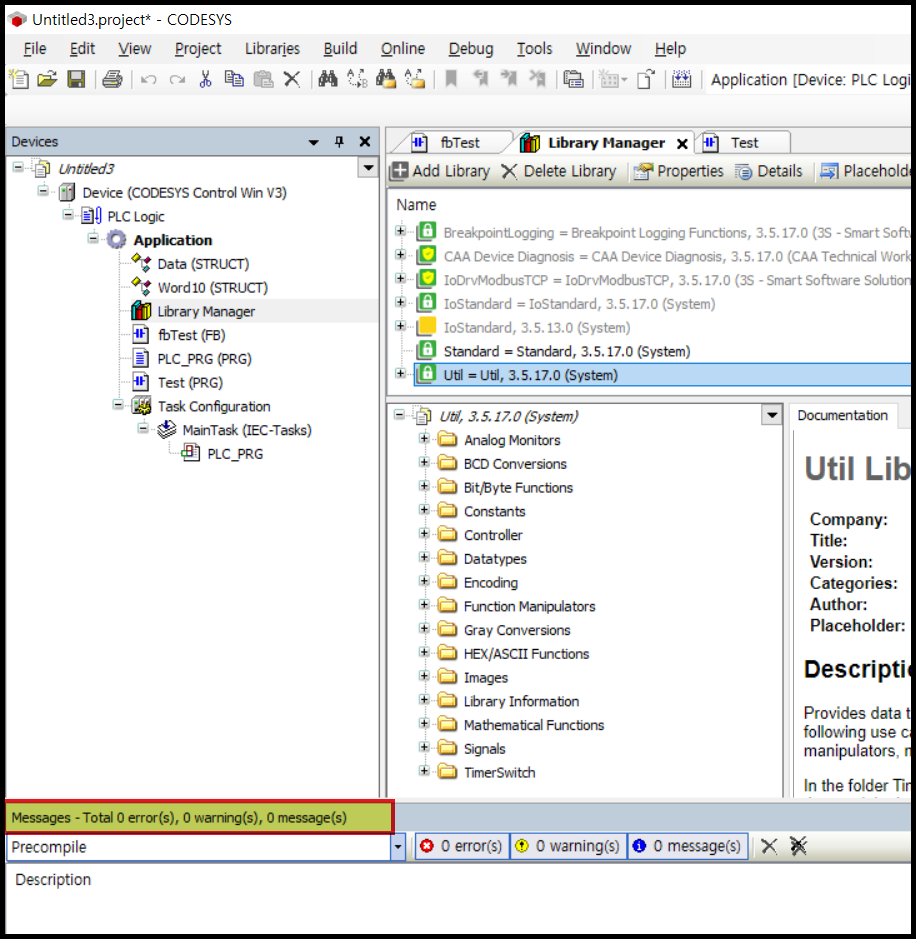Select Data (STRUCT) in device tree
The width and height of the screenshot is (916, 939).
[x=203, y=264]
